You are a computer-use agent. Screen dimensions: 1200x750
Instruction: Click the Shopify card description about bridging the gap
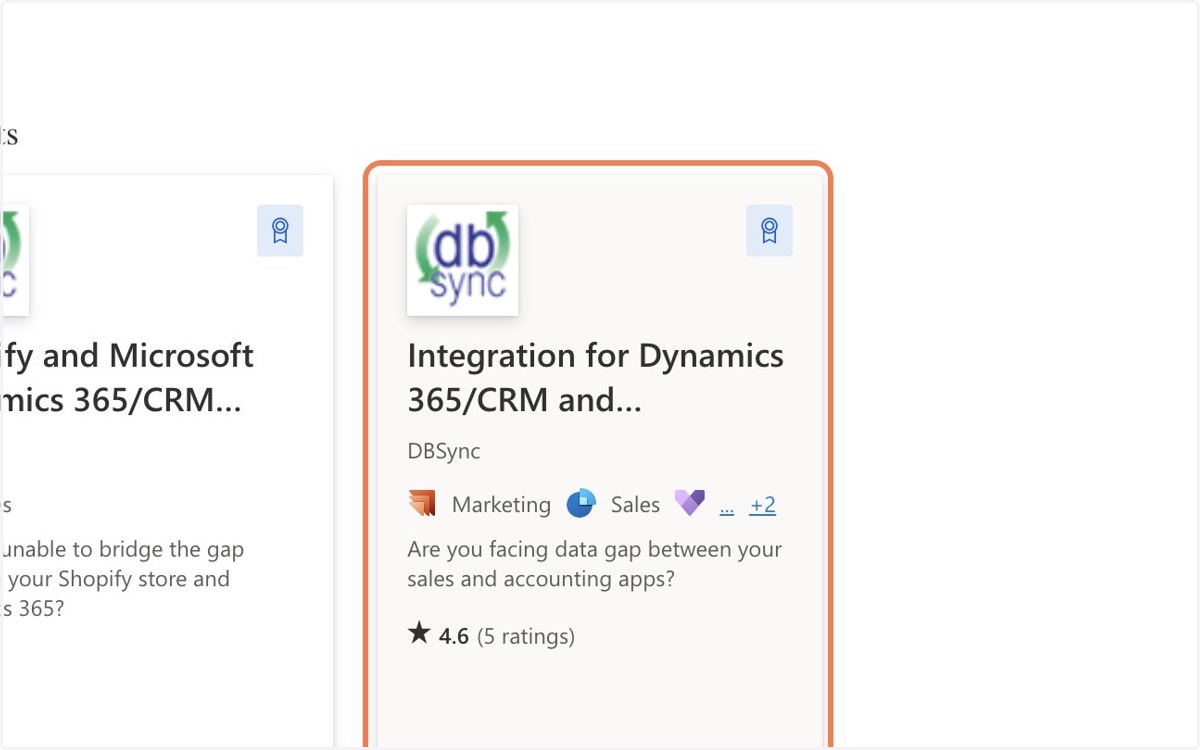[122, 578]
